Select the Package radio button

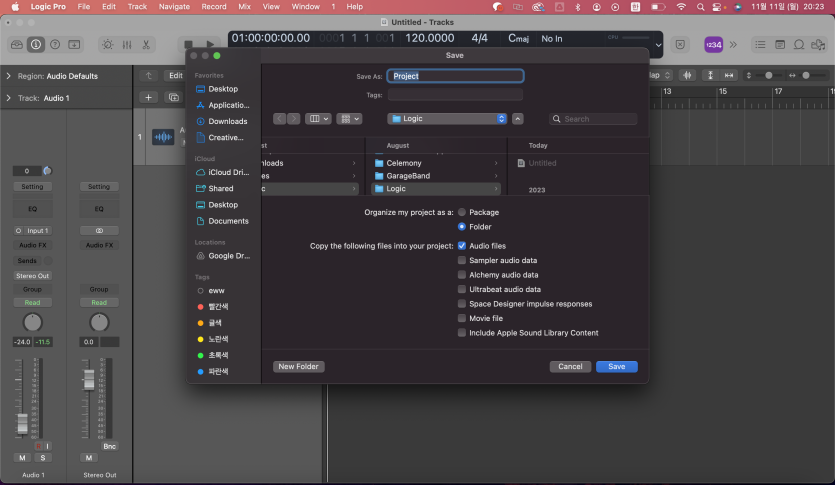pos(462,212)
